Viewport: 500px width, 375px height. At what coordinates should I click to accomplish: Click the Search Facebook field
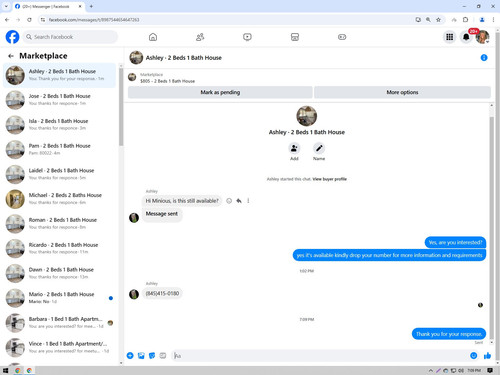[71, 37]
